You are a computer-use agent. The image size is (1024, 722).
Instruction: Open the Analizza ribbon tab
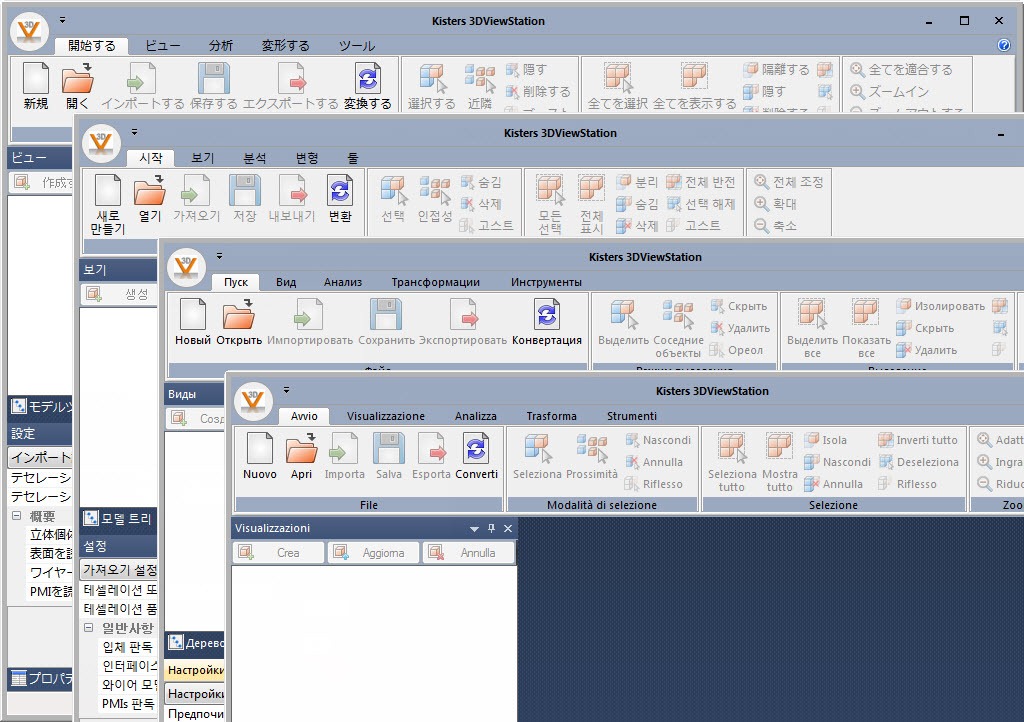coord(475,416)
